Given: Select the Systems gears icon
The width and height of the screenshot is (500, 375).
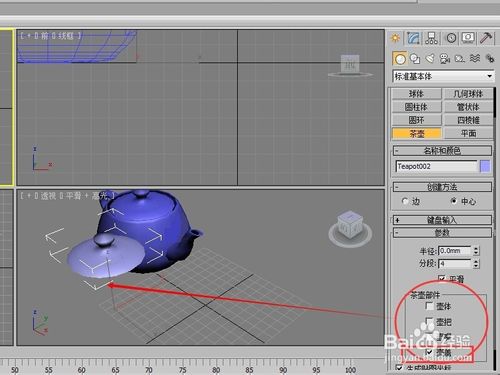Looking at the screenshot, I should tap(490, 59).
